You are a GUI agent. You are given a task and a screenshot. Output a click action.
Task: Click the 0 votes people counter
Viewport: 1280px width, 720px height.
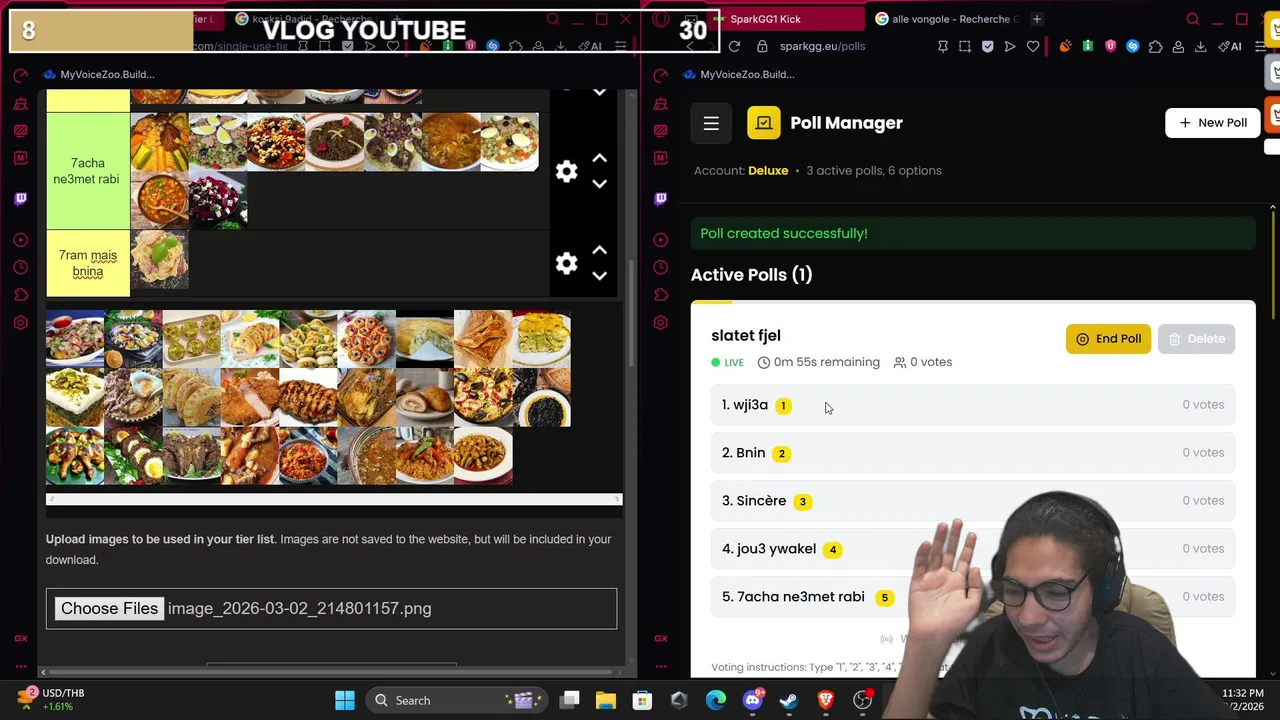[922, 362]
